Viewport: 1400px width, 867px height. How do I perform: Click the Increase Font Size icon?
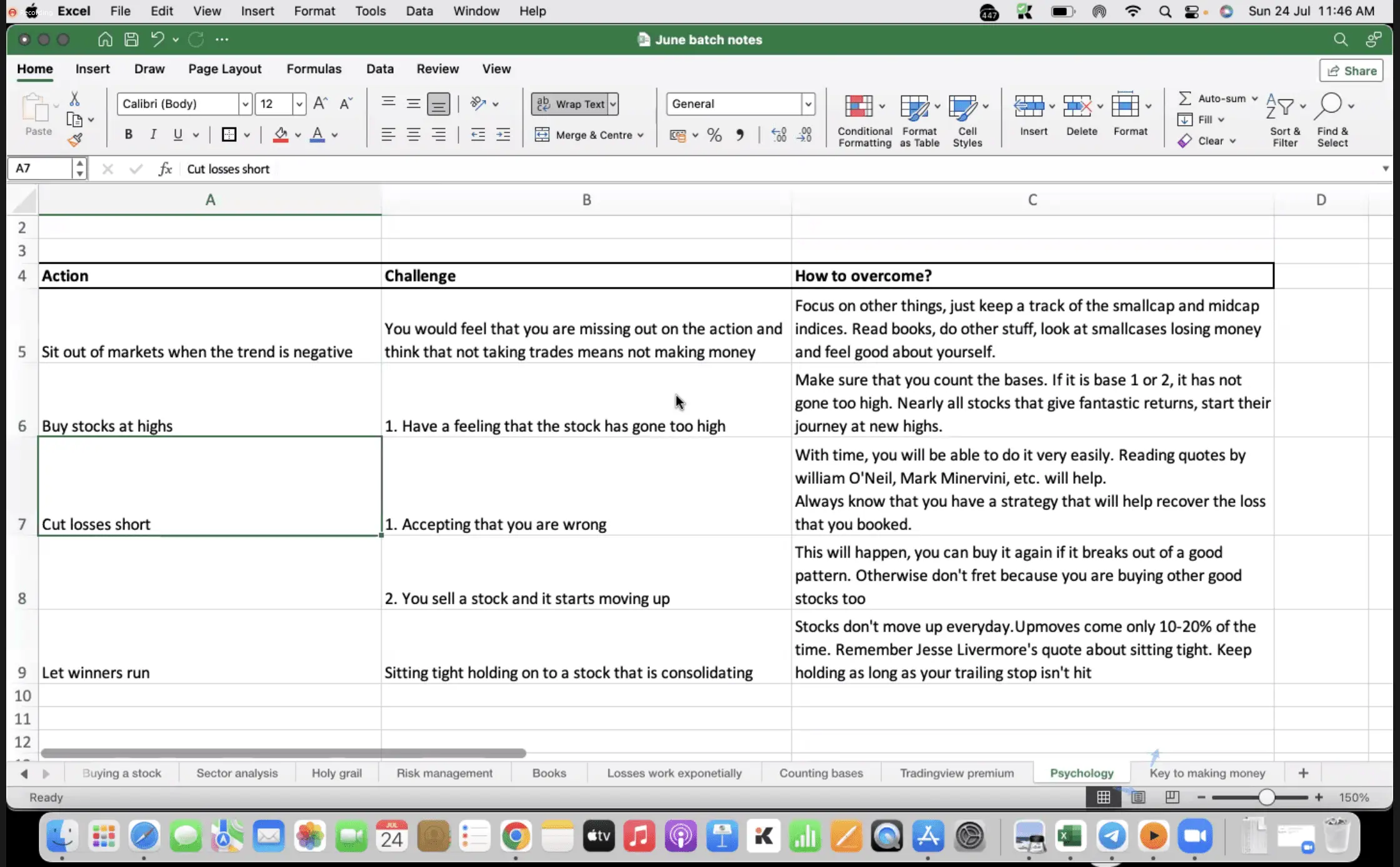click(x=320, y=104)
